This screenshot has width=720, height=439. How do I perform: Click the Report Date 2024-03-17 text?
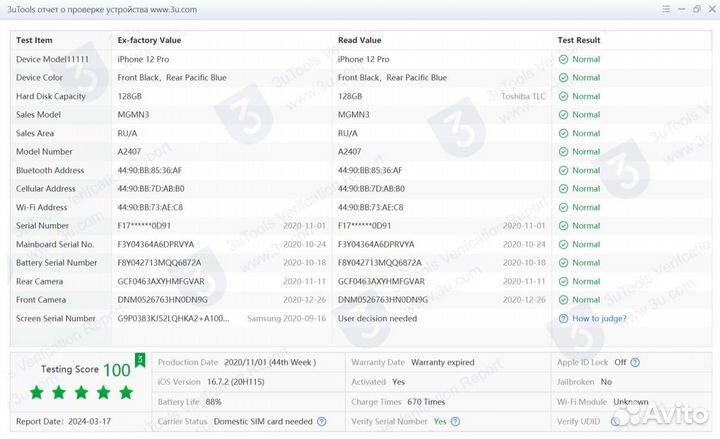[x=63, y=422]
